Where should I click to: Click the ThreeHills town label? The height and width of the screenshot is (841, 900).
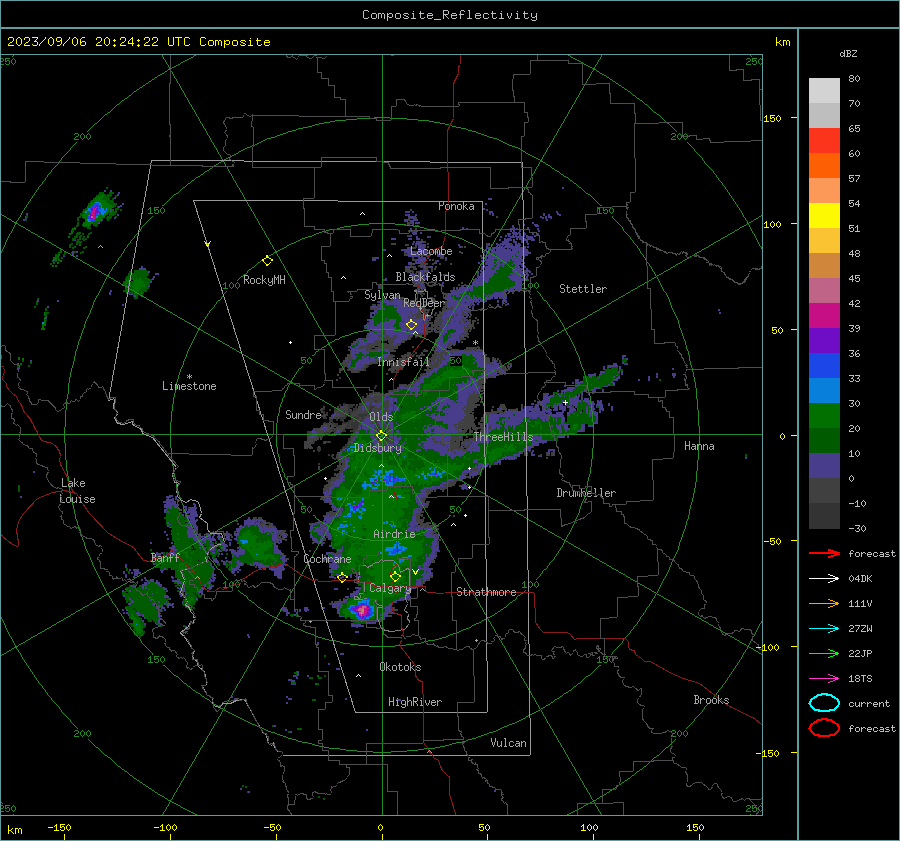[x=503, y=437]
